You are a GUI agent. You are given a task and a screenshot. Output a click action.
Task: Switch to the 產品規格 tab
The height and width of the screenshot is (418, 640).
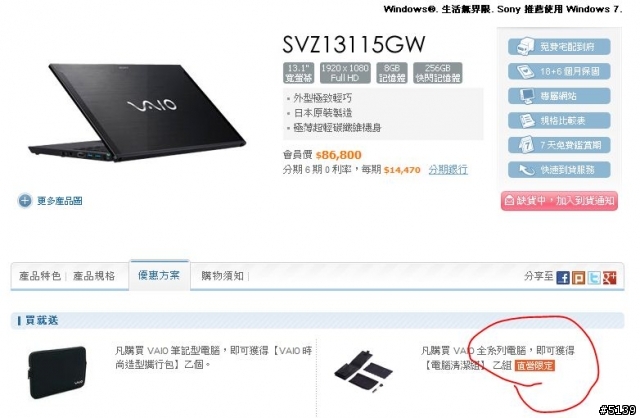click(x=94, y=276)
